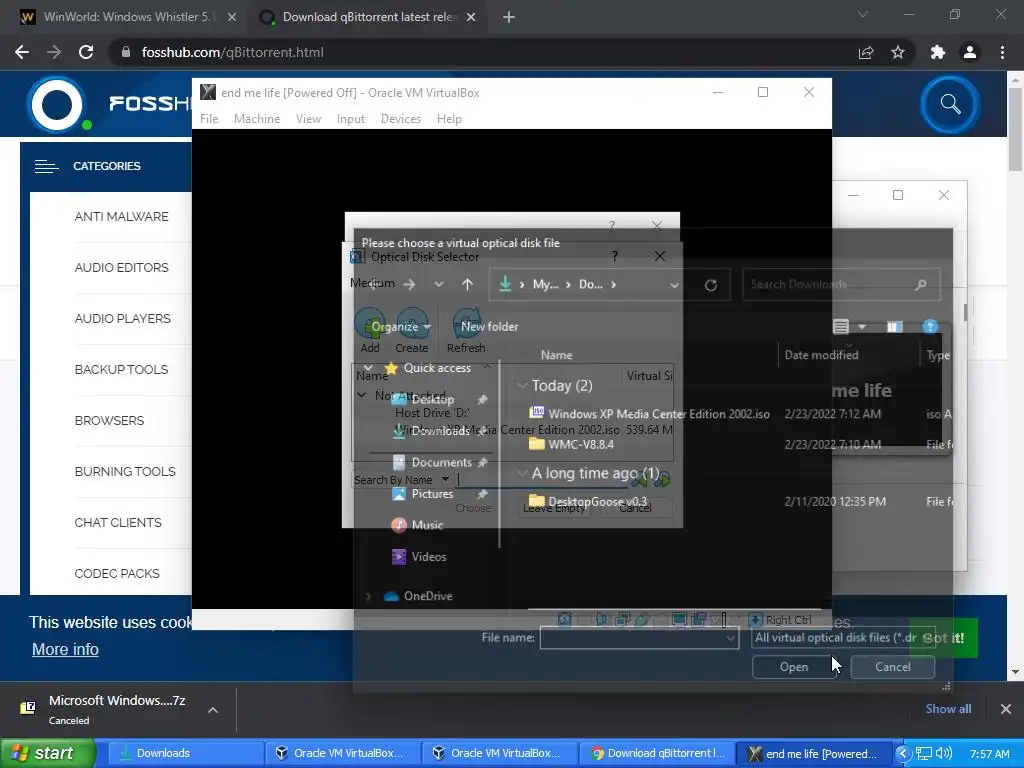The width and height of the screenshot is (1024, 768).
Task: Open the VirtualBox Machine menu
Action: (257, 119)
